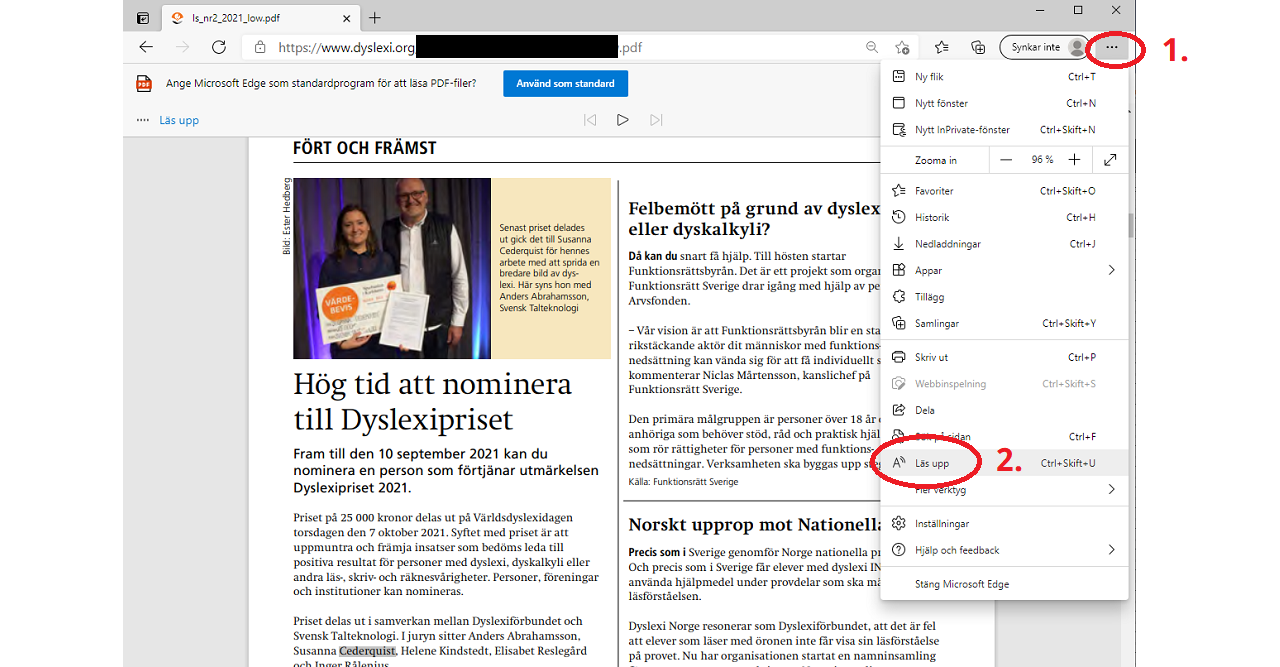
Task: Click the Använd som standard button
Action: click(x=565, y=83)
